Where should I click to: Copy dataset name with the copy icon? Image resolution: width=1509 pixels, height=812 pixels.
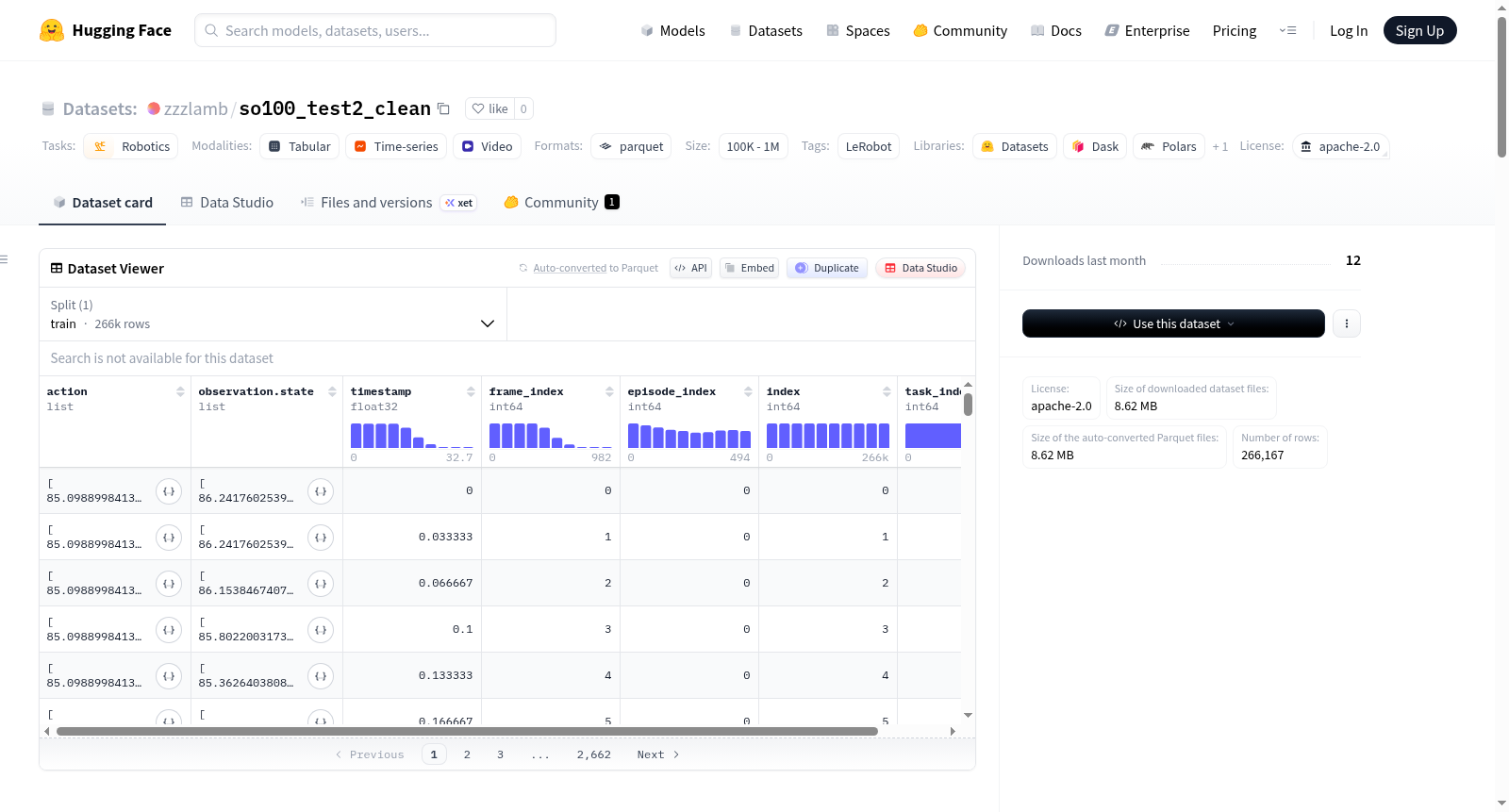pos(443,108)
